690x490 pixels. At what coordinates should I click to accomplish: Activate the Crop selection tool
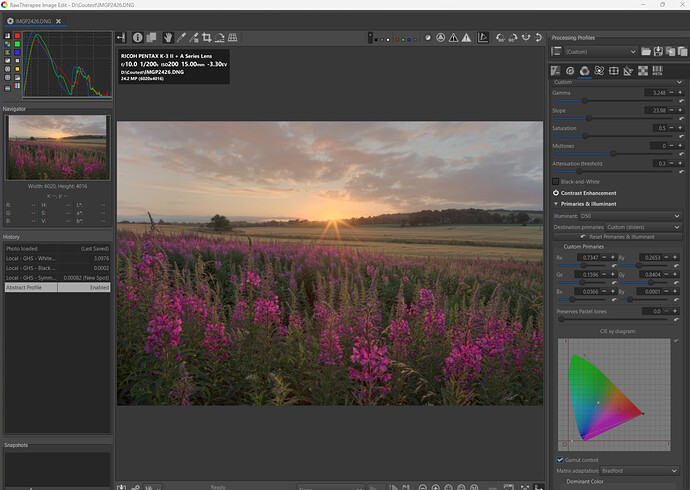[x=207, y=37]
